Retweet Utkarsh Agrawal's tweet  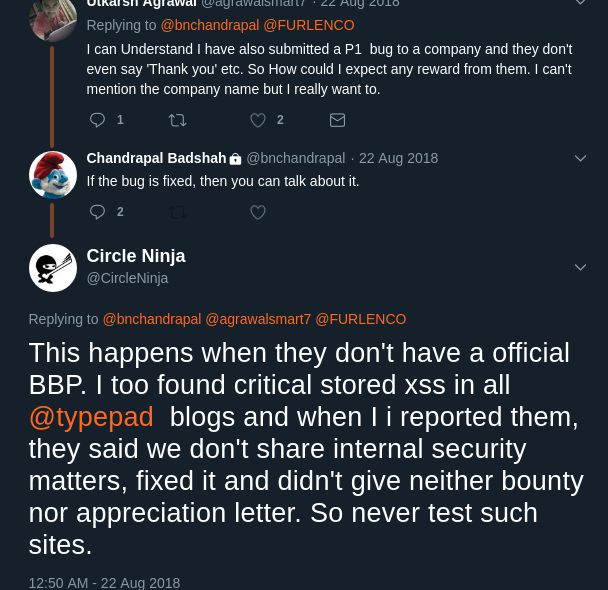coord(178,120)
